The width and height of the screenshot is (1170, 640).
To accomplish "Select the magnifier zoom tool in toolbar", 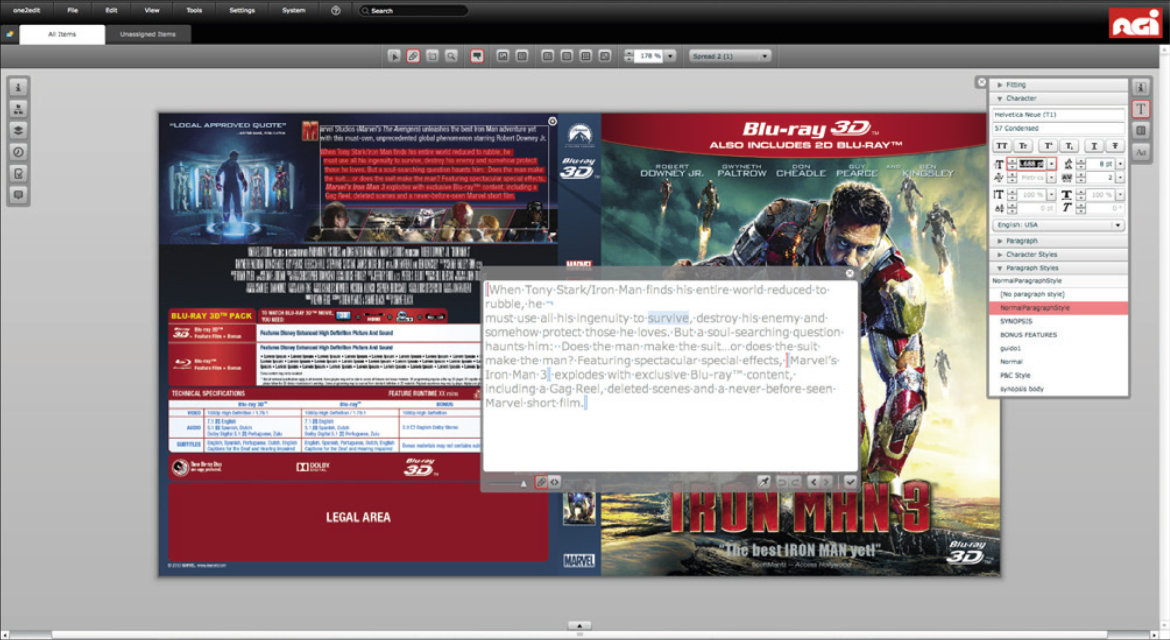I will click(451, 56).
